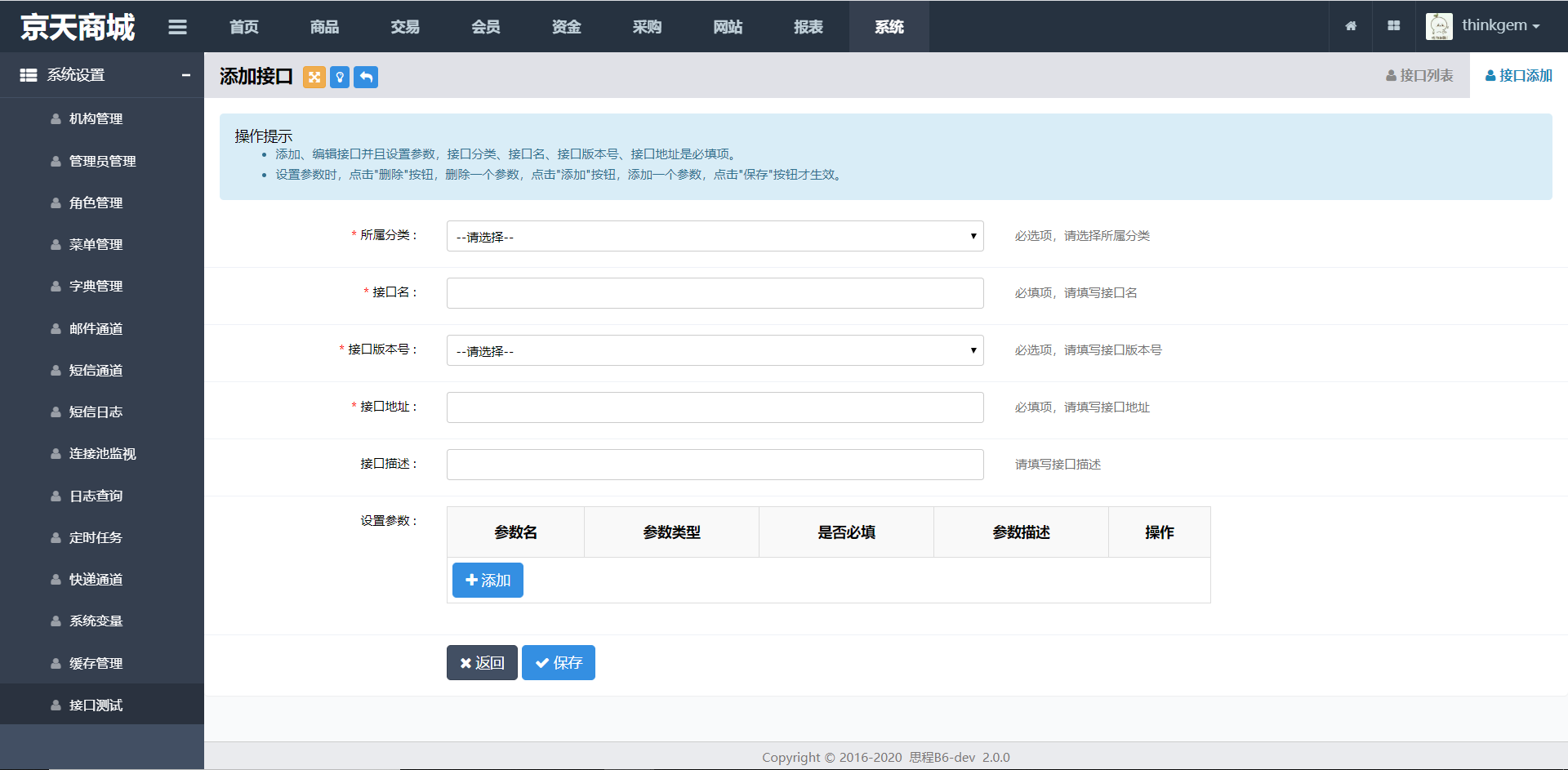
Task: Click the blue lightbulb hint icon
Action: (340, 77)
